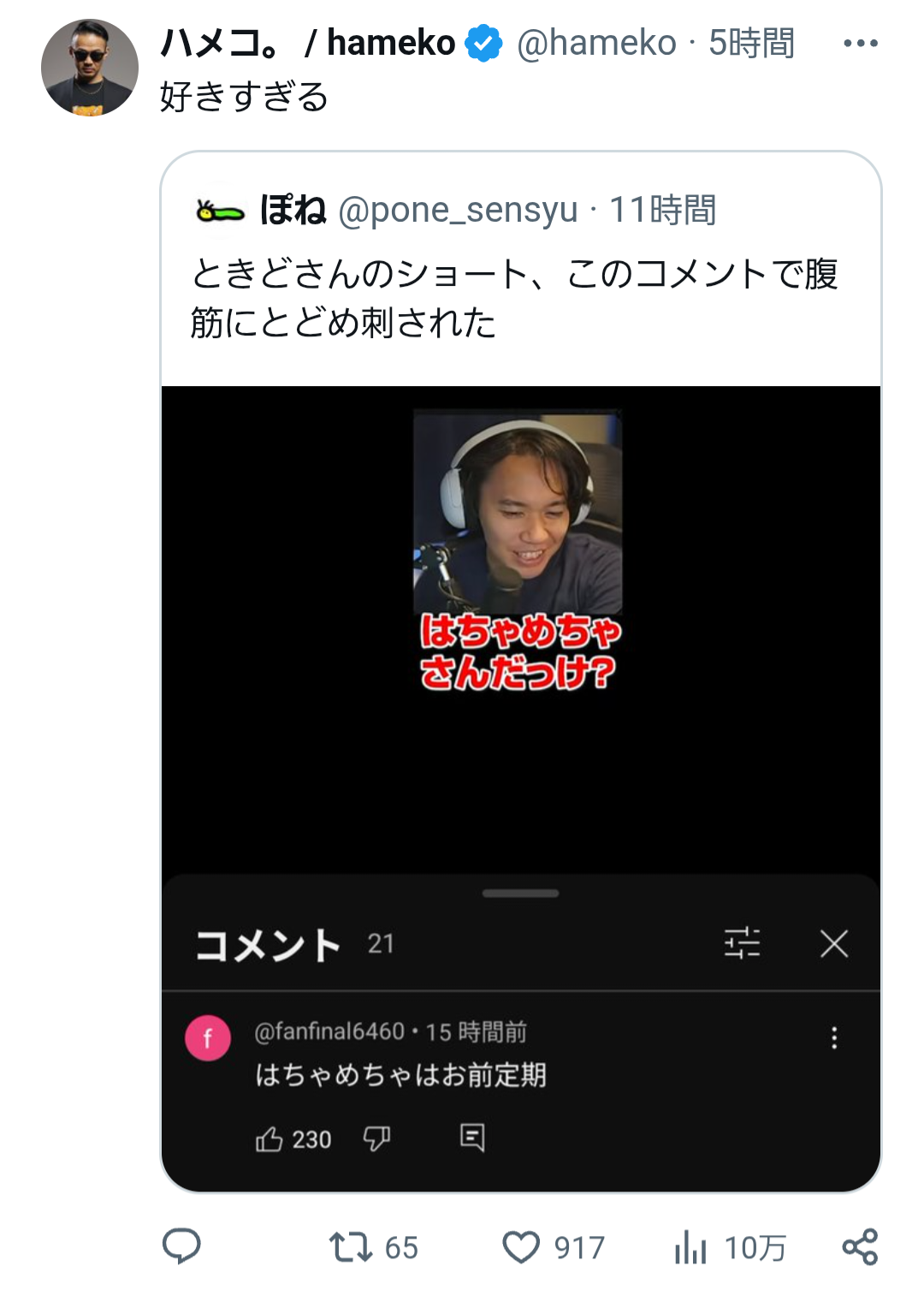Image resolution: width=924 pixels, height=1296 pixels.
Task: Open replies icon under the comment
Action: click(x=472, y=1138)
